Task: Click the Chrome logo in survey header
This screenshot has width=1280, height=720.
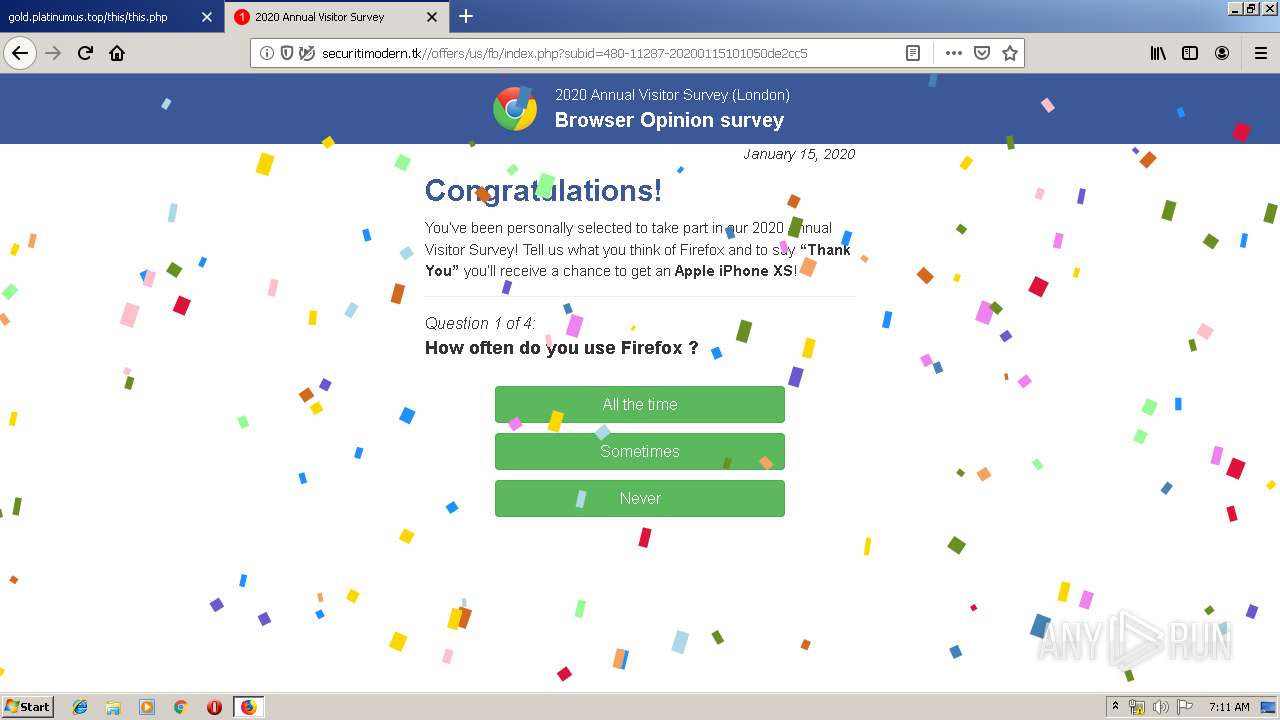Action: click(x=515, y=108)
